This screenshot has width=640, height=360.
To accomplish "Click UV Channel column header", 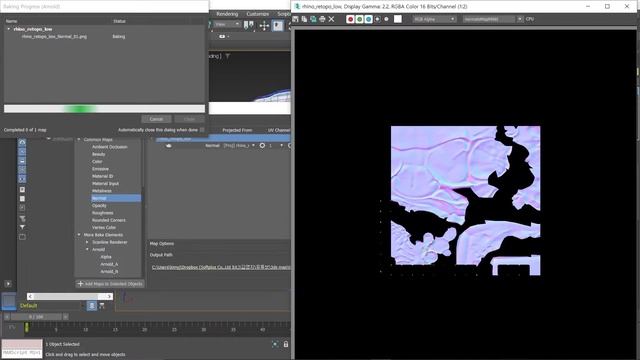I will (x=279, y=130).
